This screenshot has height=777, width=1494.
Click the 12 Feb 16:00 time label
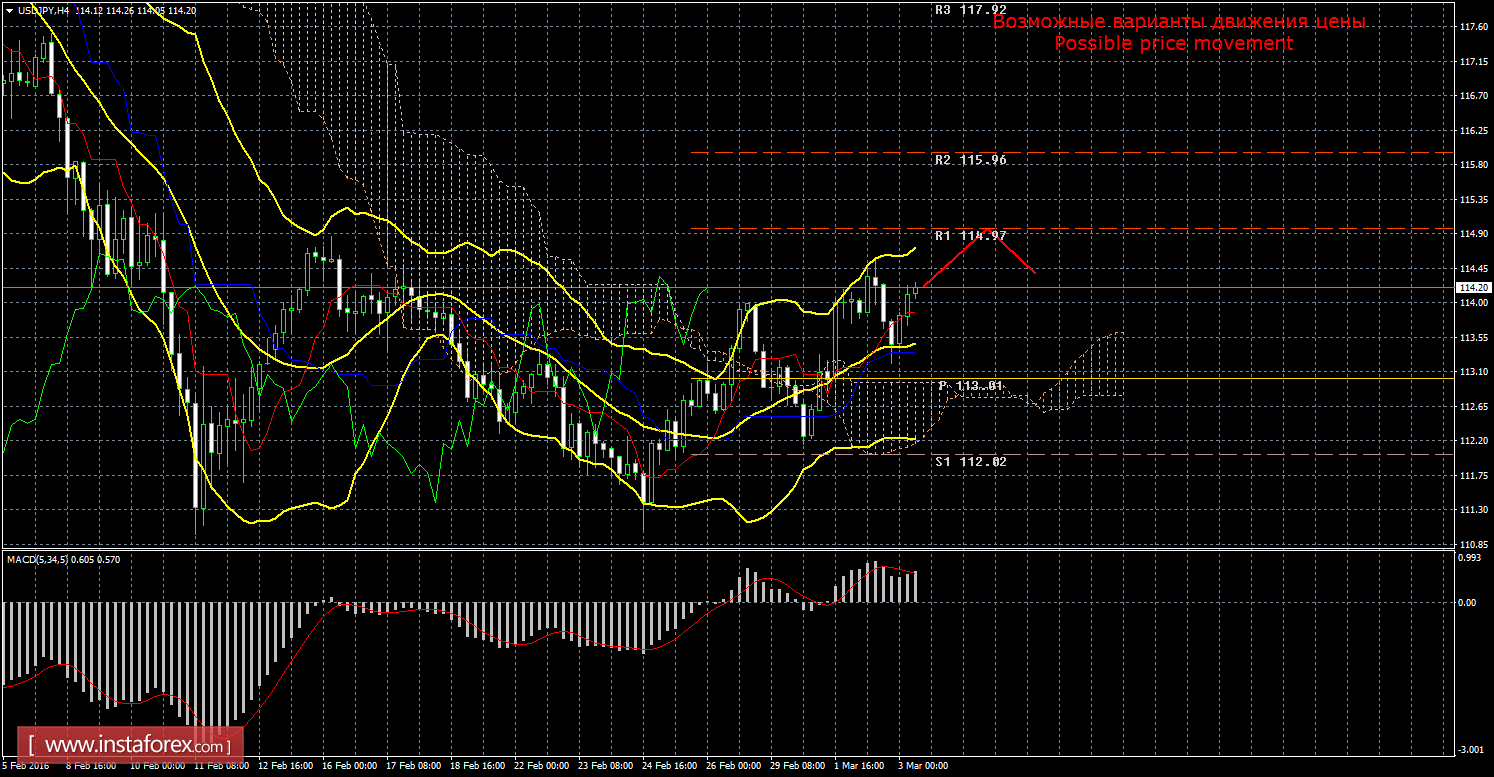click(x=286, y=767)
